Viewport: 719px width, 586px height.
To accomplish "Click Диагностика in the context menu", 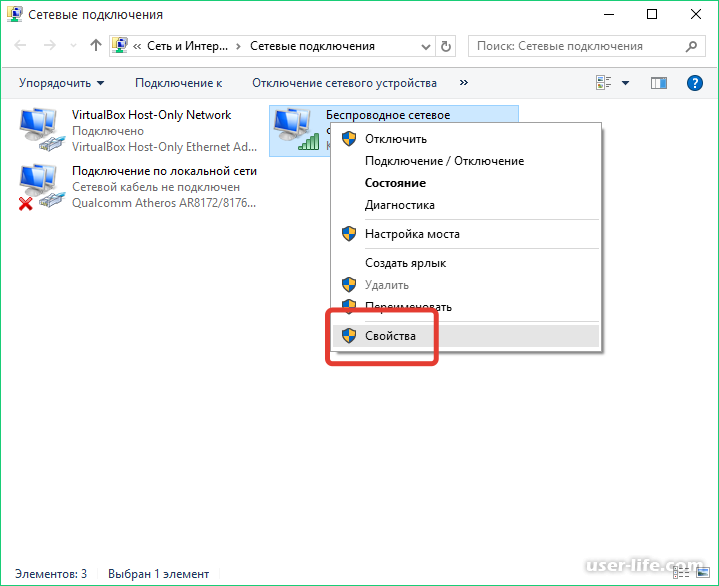I will tap(399, 205).
